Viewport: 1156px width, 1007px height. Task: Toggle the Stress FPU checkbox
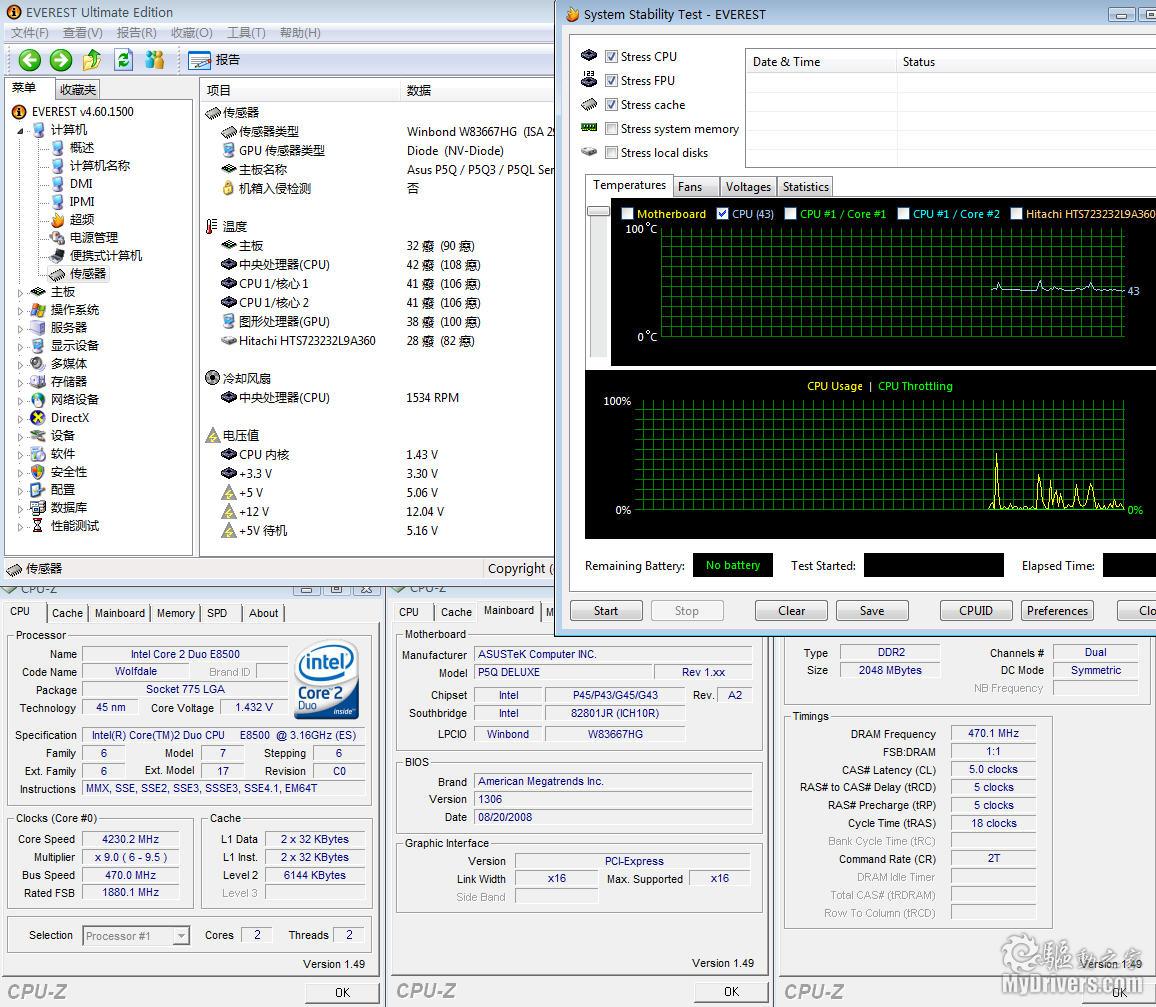tap(611, 80)
